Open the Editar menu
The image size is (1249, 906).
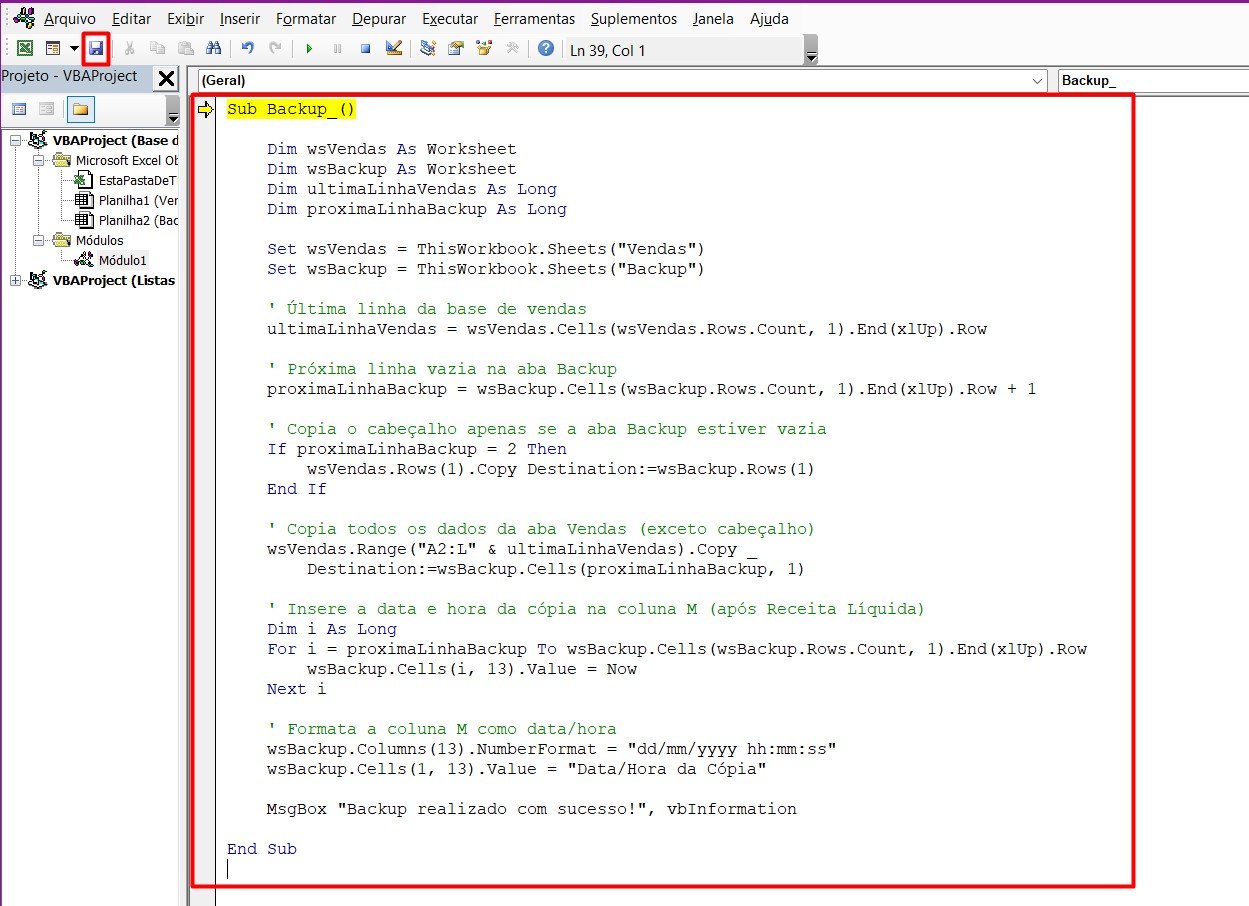pos(132,19)
